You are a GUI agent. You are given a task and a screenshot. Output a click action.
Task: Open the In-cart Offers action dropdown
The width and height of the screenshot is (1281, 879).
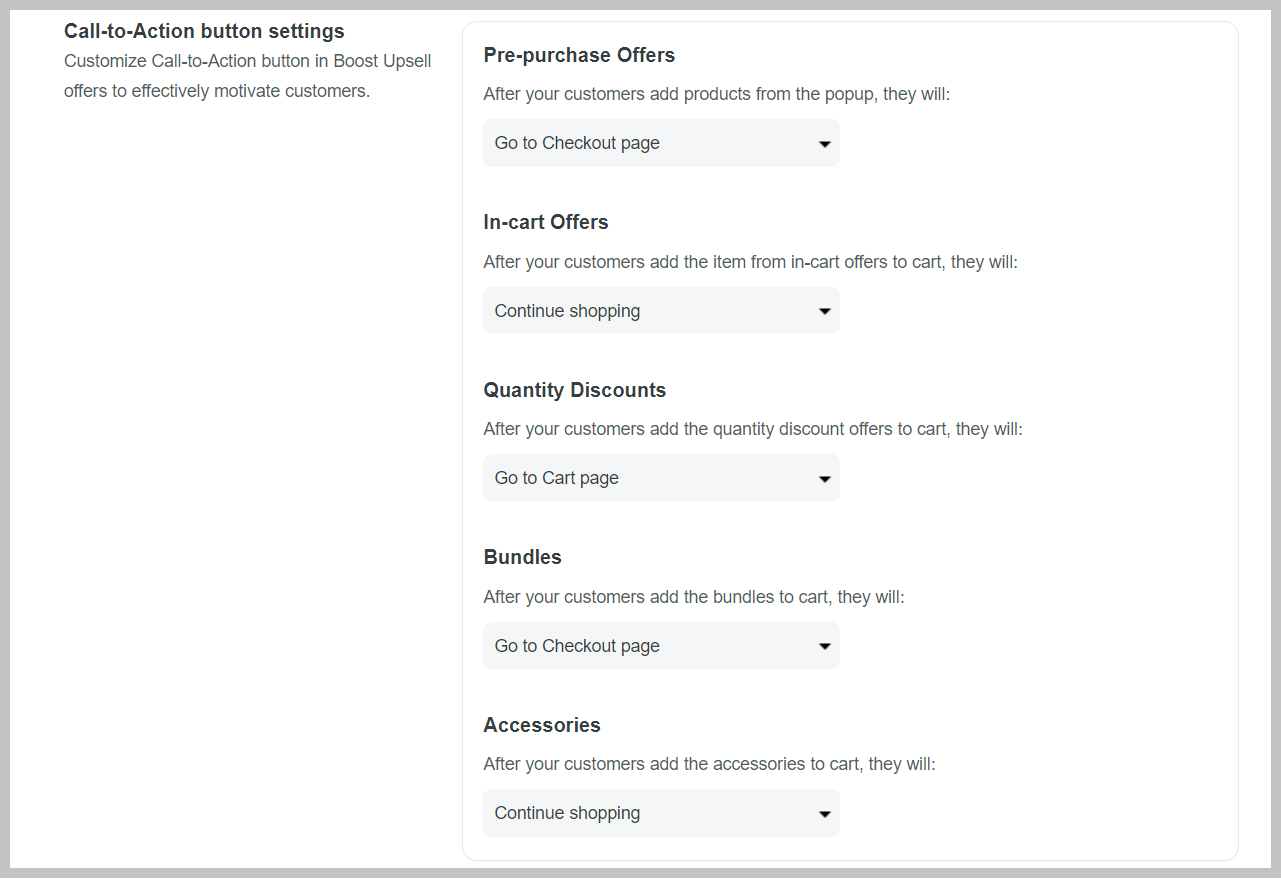pos(660,311)
